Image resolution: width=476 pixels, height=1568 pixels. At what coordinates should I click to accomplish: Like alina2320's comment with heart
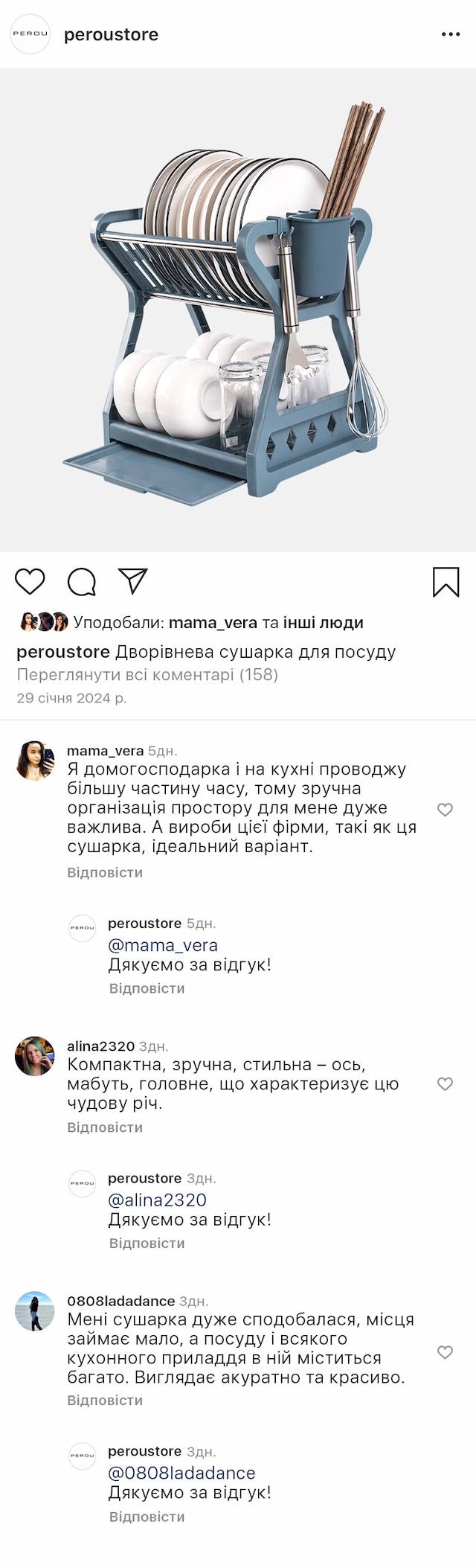[445, 1084]
